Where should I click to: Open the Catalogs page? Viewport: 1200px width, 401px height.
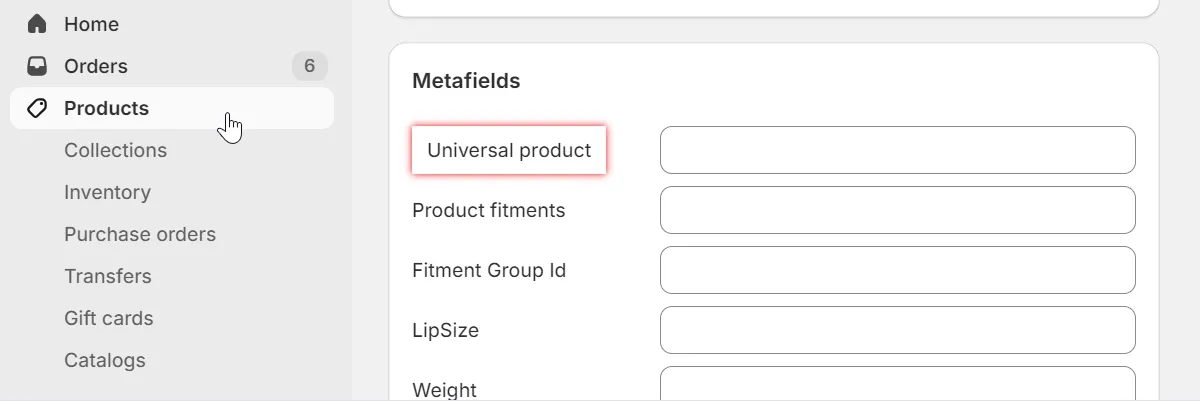pos(105,360)
